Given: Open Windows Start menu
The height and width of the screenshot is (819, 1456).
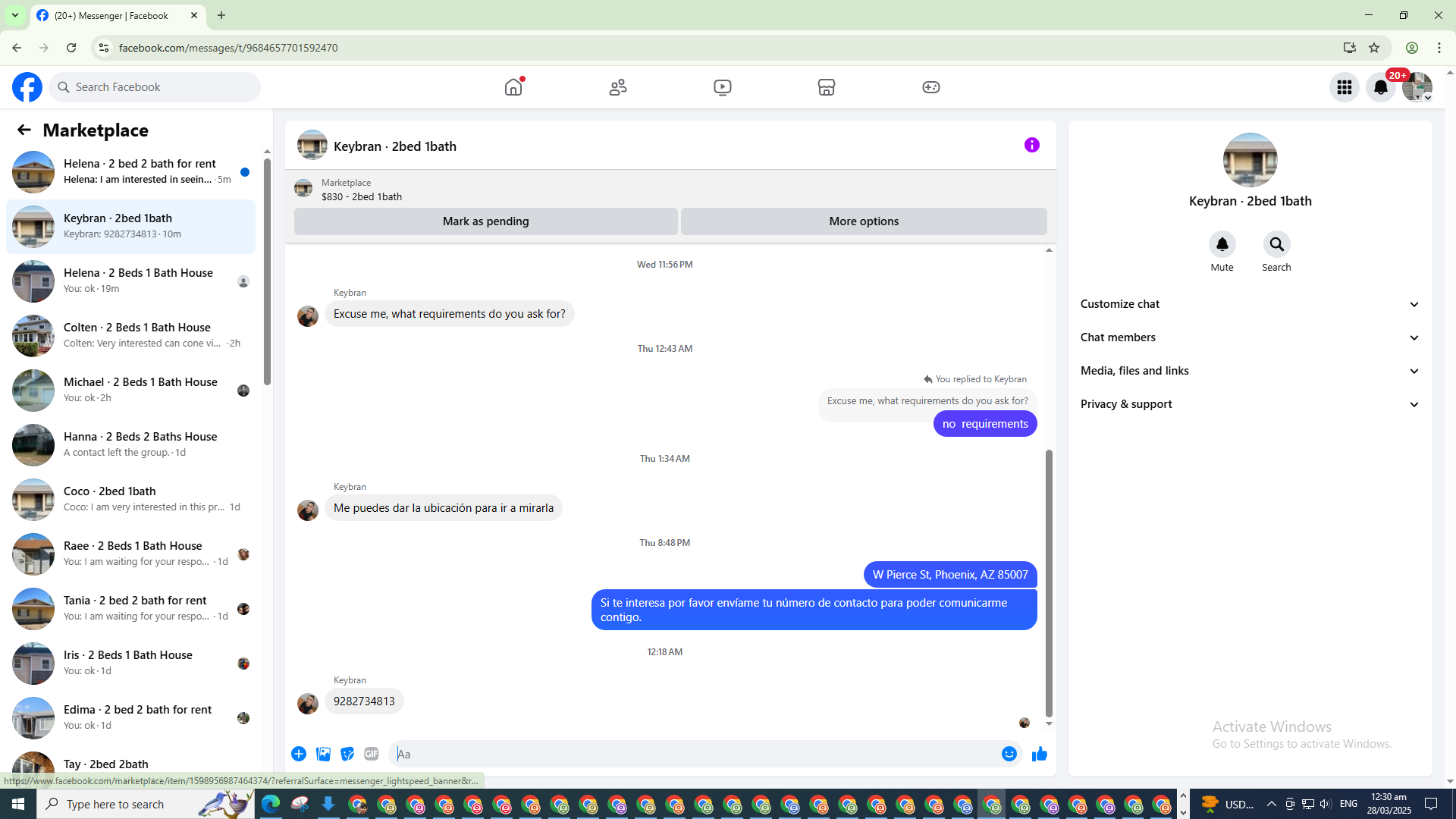Looking at the screenshot, I should pos(18,804).
